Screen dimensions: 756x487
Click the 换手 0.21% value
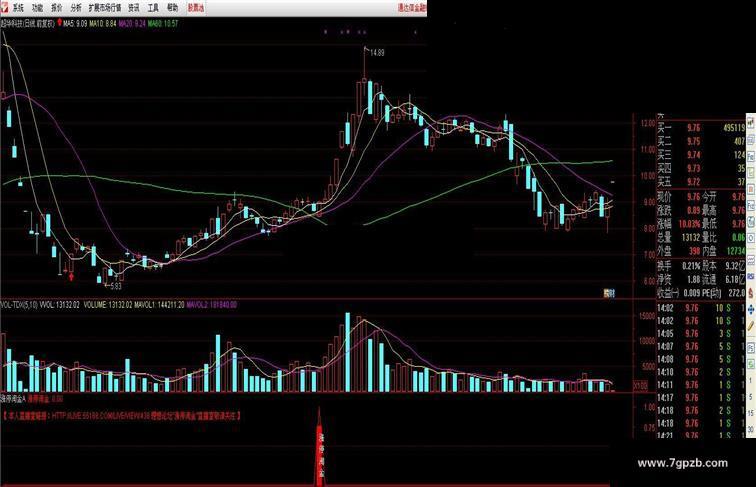[691, 266]
